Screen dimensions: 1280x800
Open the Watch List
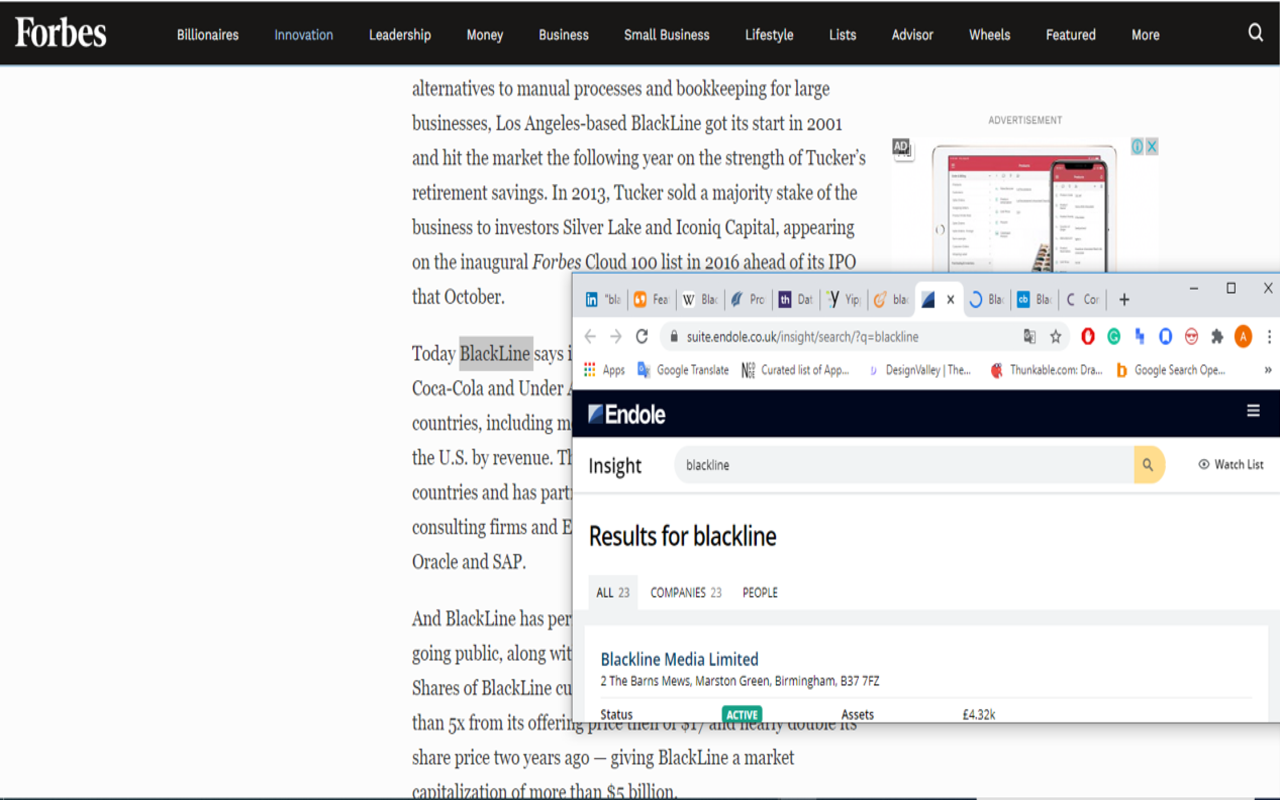(1231, 465)
